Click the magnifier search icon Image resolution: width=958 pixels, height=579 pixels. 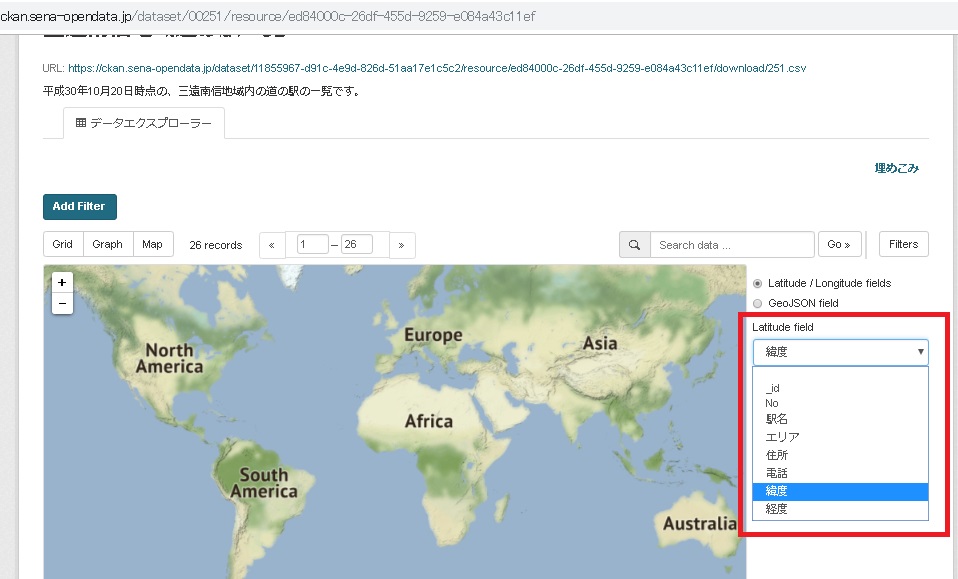click(635, 245)
